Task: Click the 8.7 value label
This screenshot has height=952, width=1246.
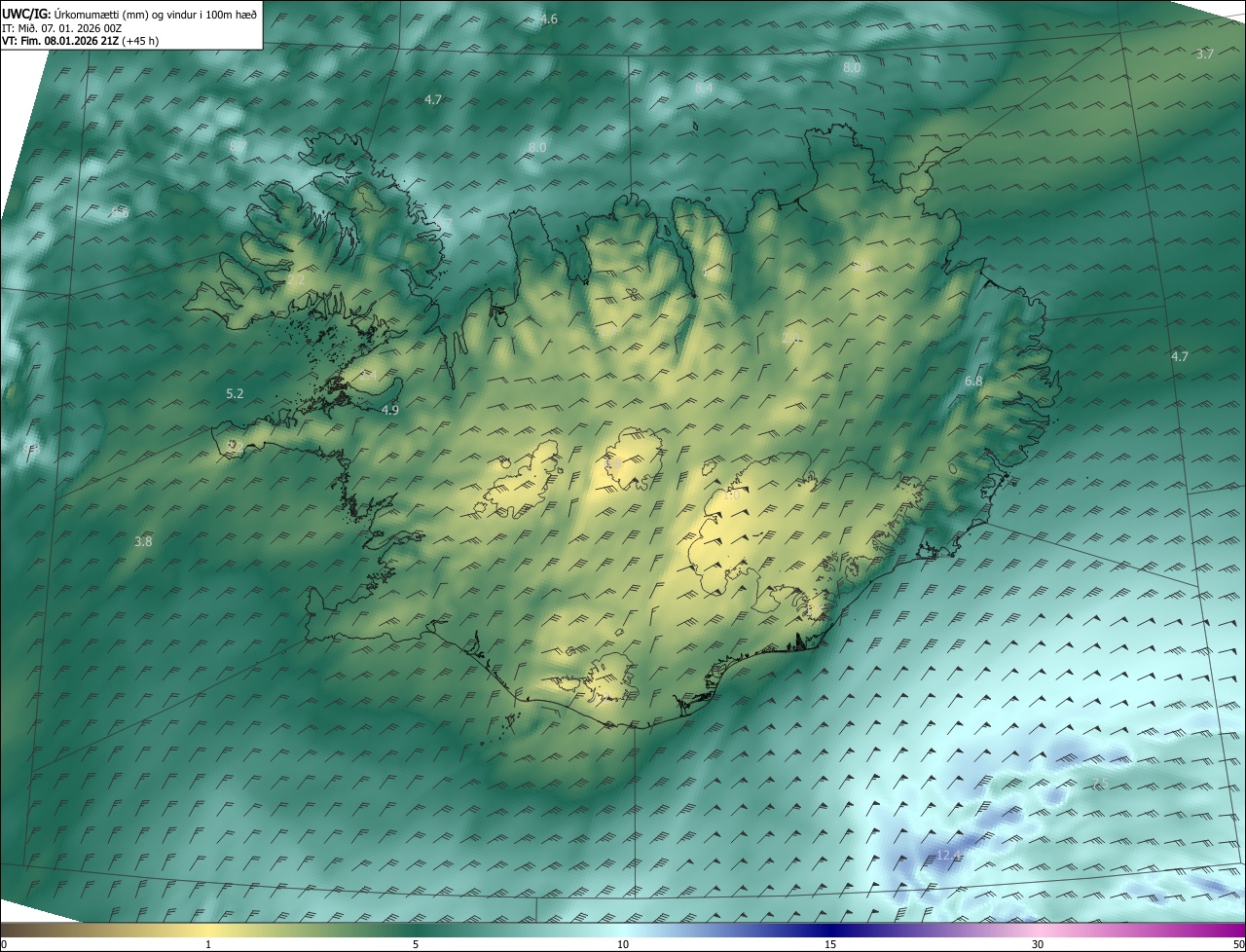Action: click(238, 146)
